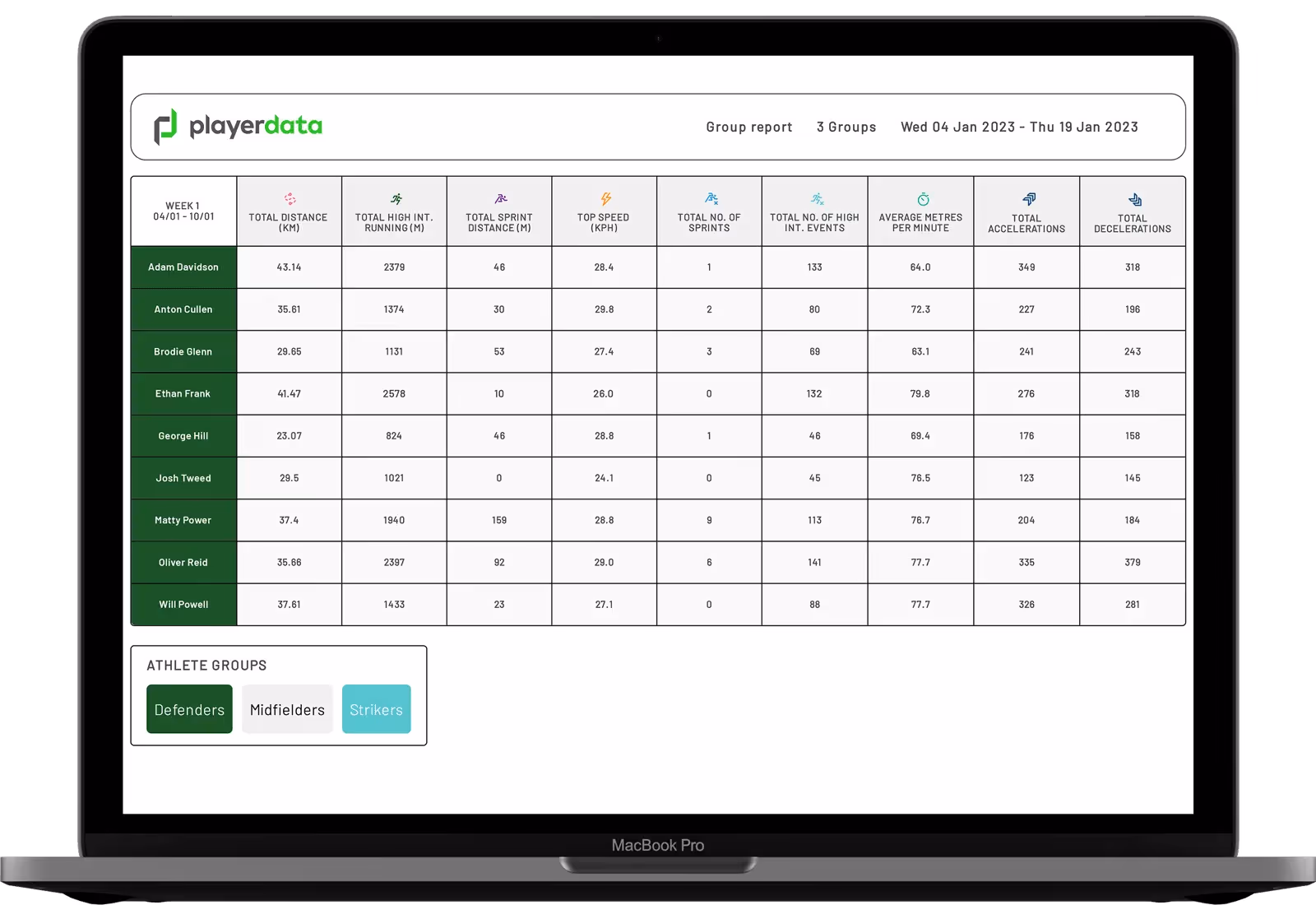
Task: Click Oliver Reid's decelerations 379
Action: (1133, 563)
